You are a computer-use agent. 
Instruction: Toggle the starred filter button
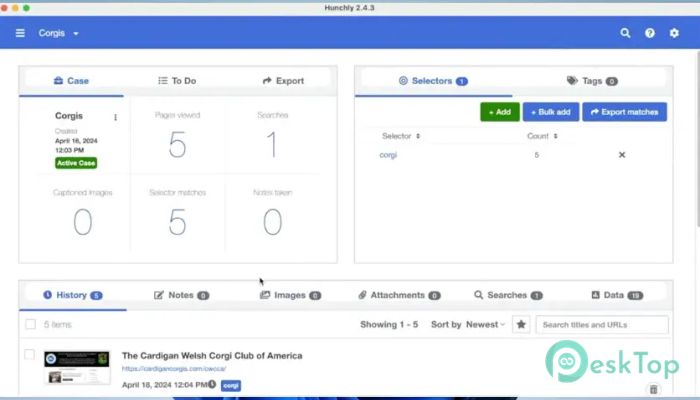(x=521, y=325)
